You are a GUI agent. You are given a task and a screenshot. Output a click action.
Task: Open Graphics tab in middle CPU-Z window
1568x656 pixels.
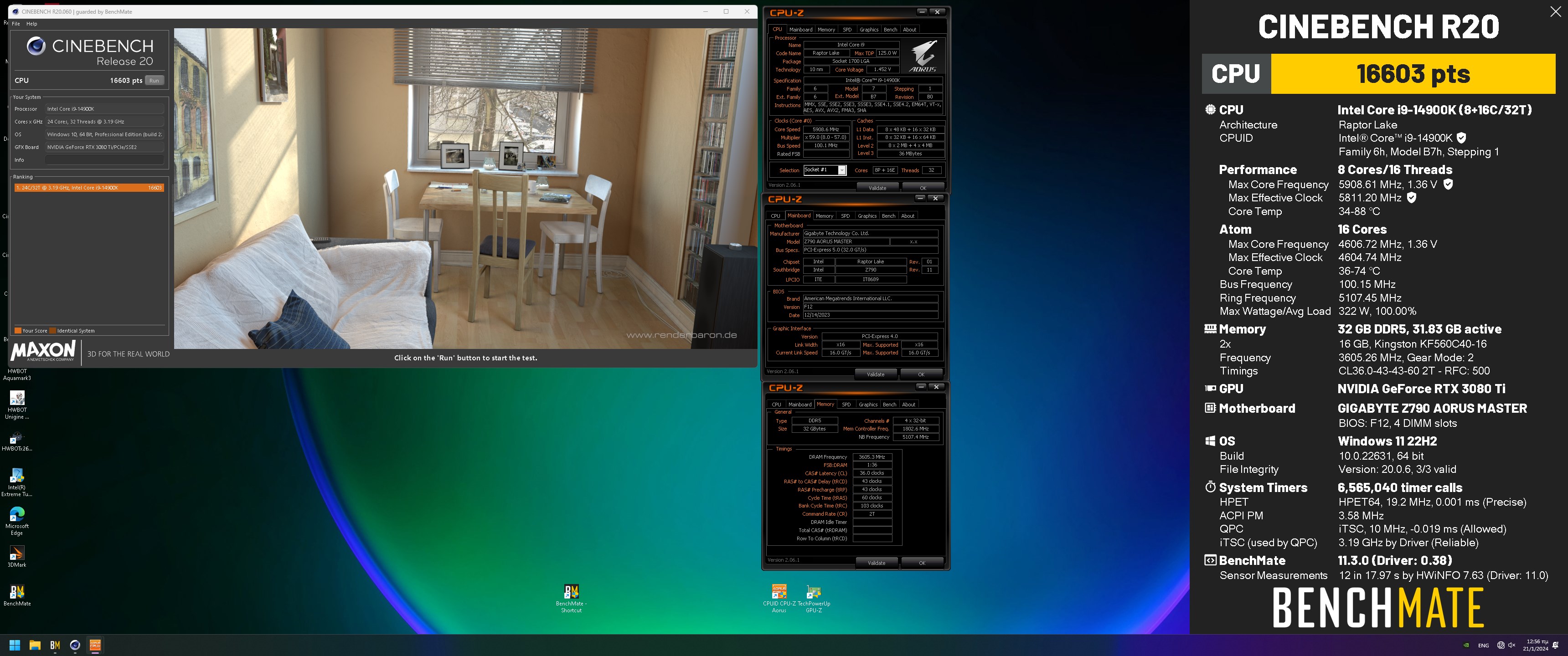tap(867, 216)
